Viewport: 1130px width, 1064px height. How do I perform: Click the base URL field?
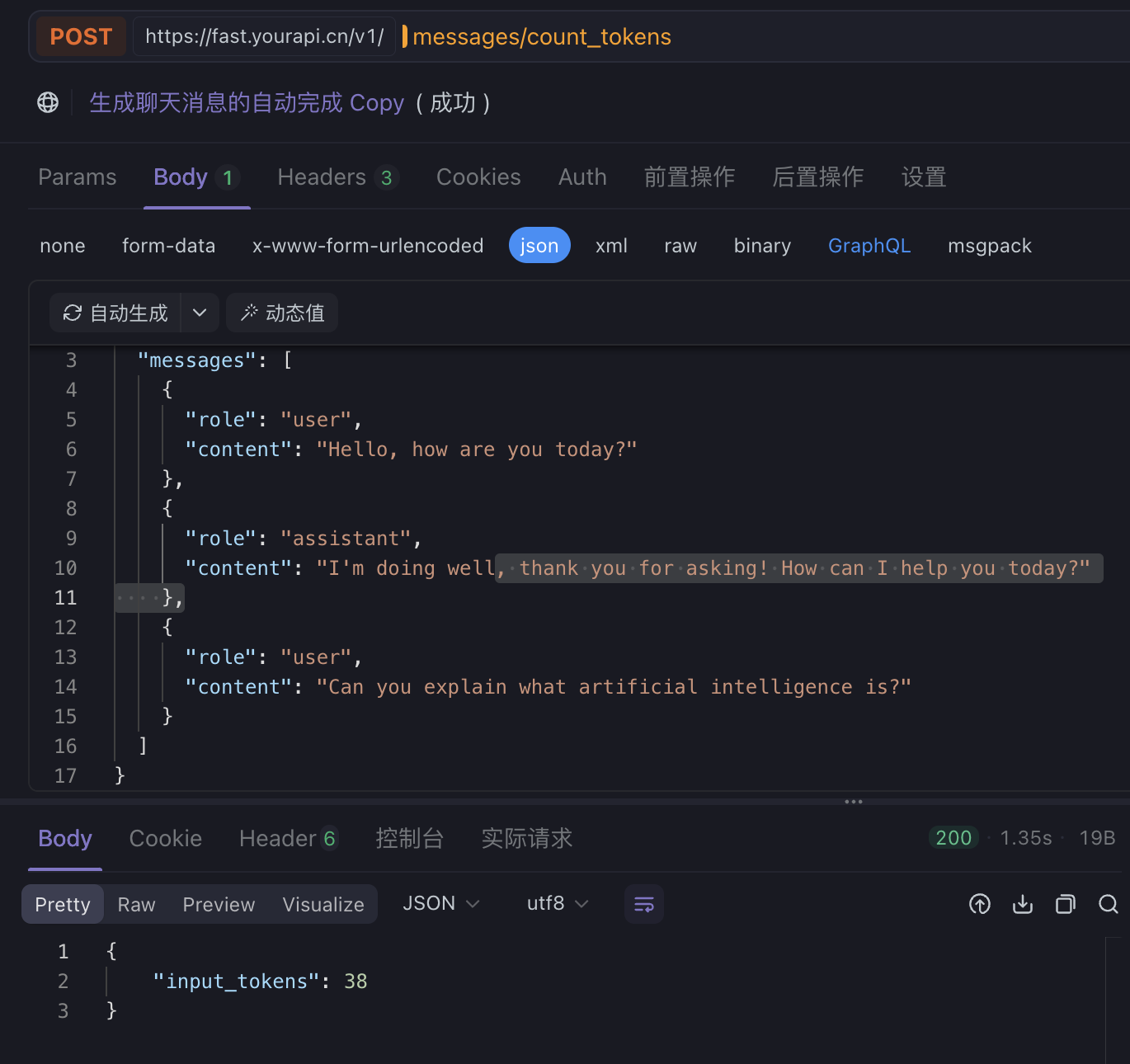264,36
